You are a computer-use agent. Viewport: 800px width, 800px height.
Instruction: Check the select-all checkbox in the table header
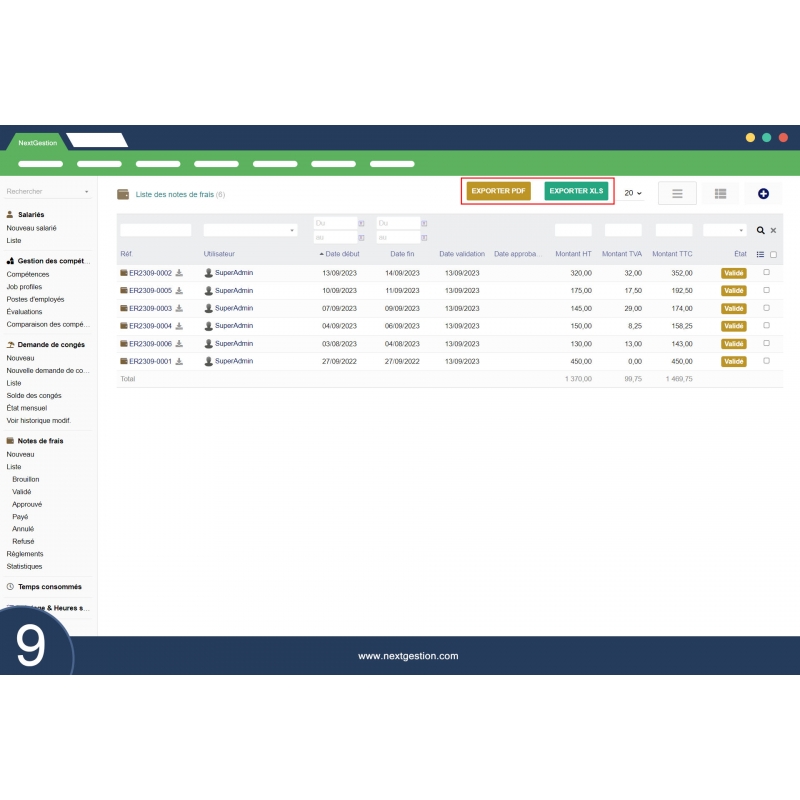point(773,253)
